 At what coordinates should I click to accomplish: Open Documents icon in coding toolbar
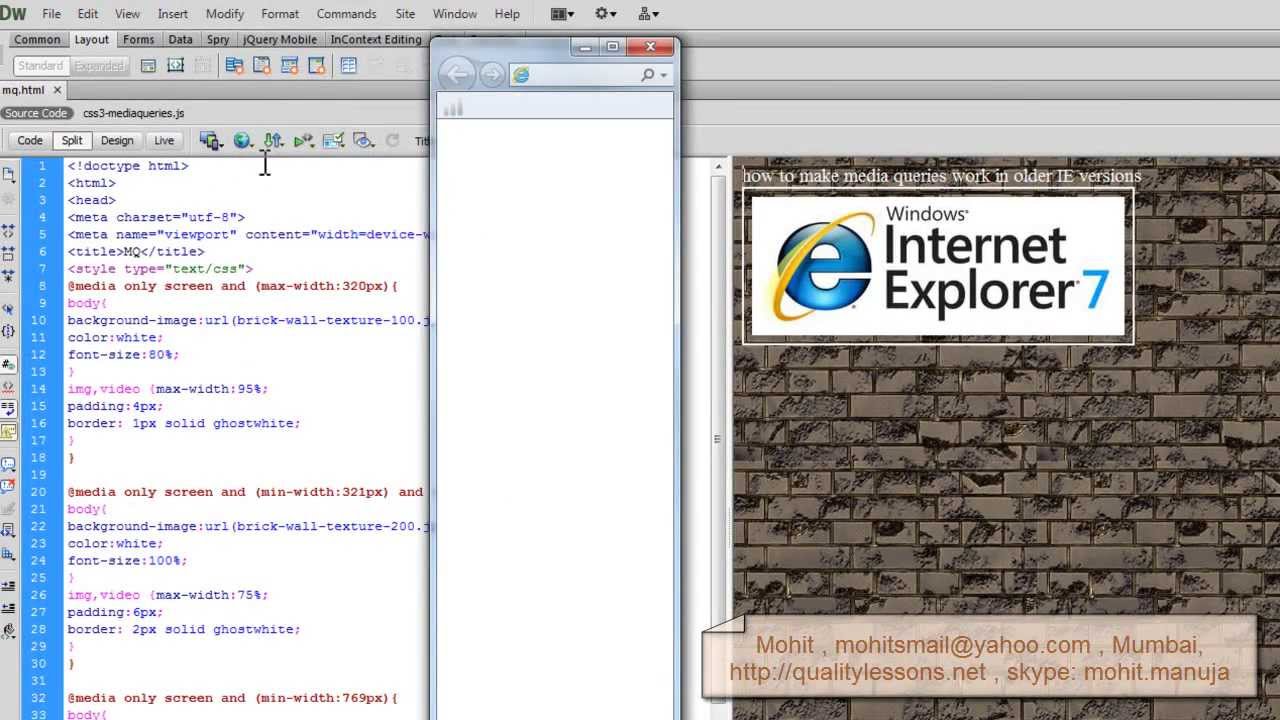8,175
